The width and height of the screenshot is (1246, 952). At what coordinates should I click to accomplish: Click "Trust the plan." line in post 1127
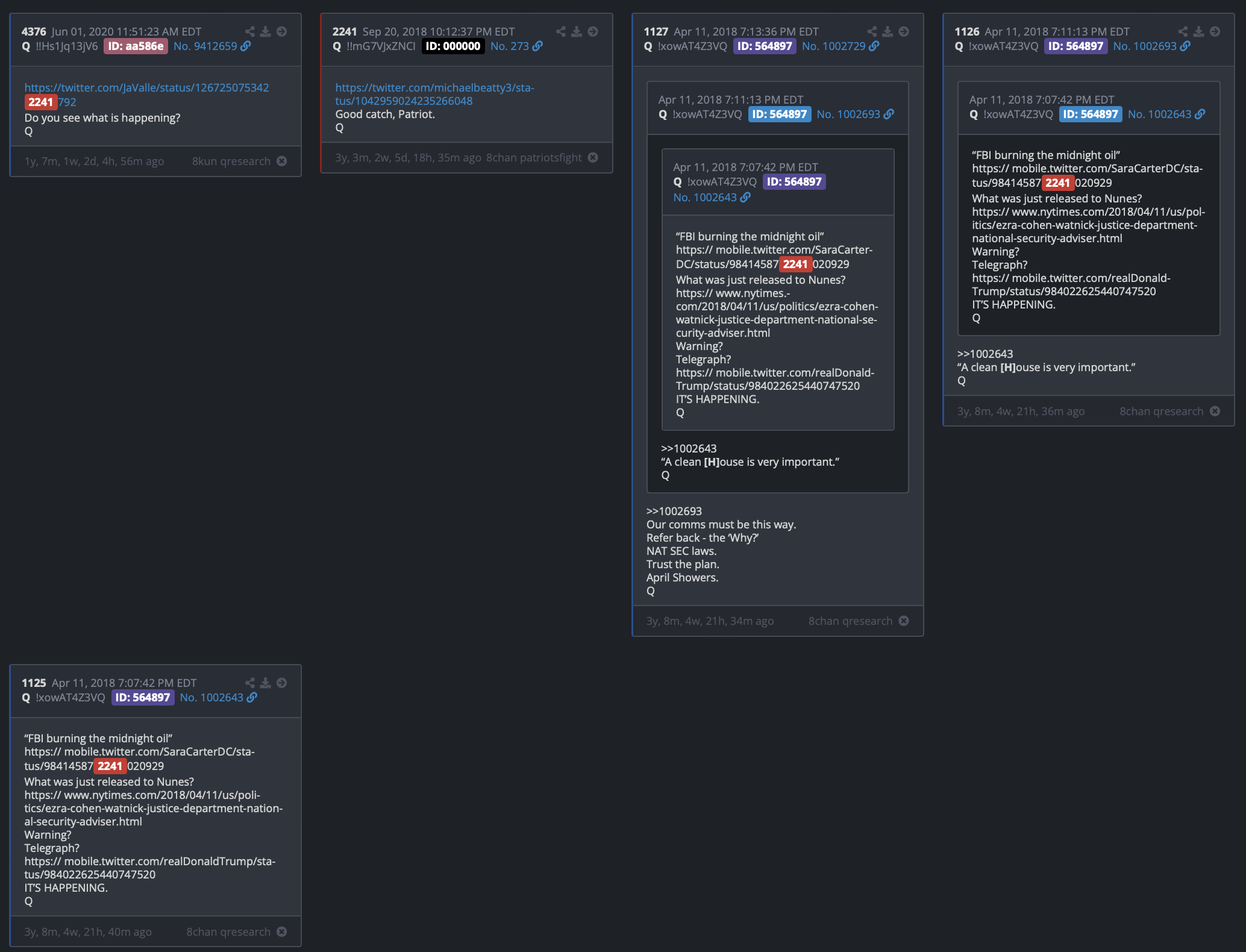[683, 564]
